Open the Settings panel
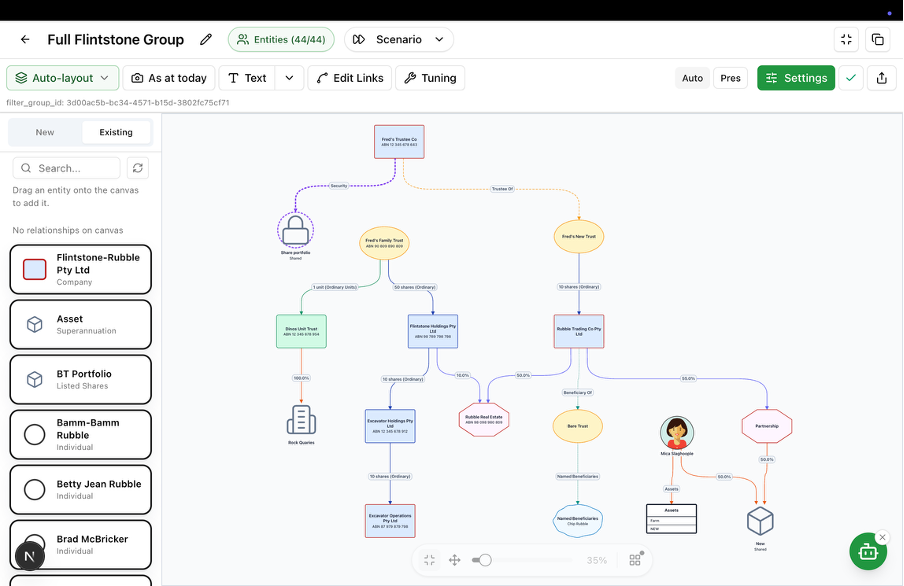 coord(796,78)
